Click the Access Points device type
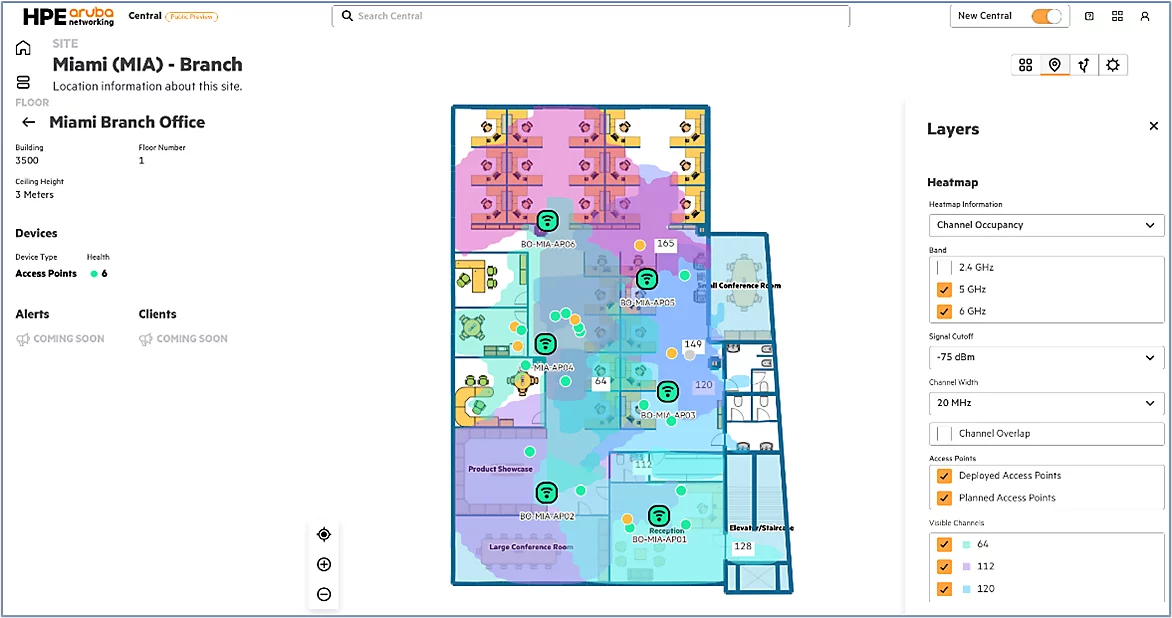The width and height of the screenshot is (1172, 618). [x=46, y=274]
